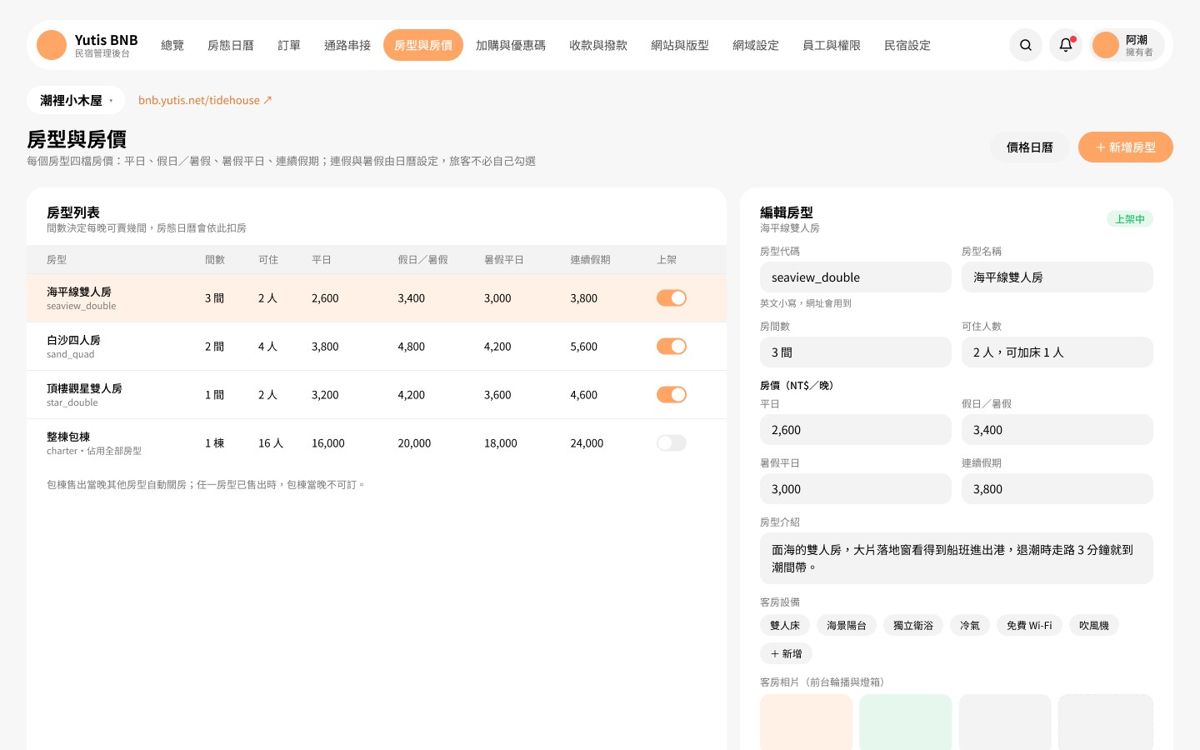Image resolution: width=1200 pixels, height=750 pixels.
Task: Open 民宿設定 tab
Action: [908, 45]
